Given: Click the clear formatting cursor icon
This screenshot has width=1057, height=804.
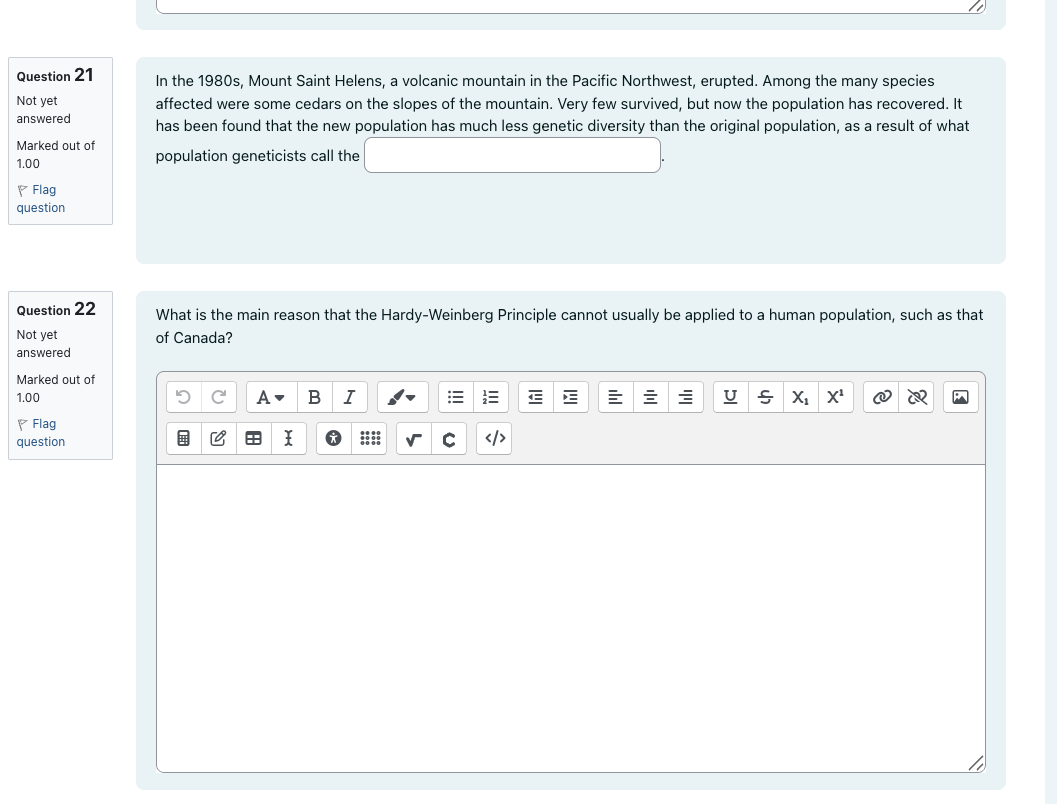Looking at the screenshot, I should (289, 439).
